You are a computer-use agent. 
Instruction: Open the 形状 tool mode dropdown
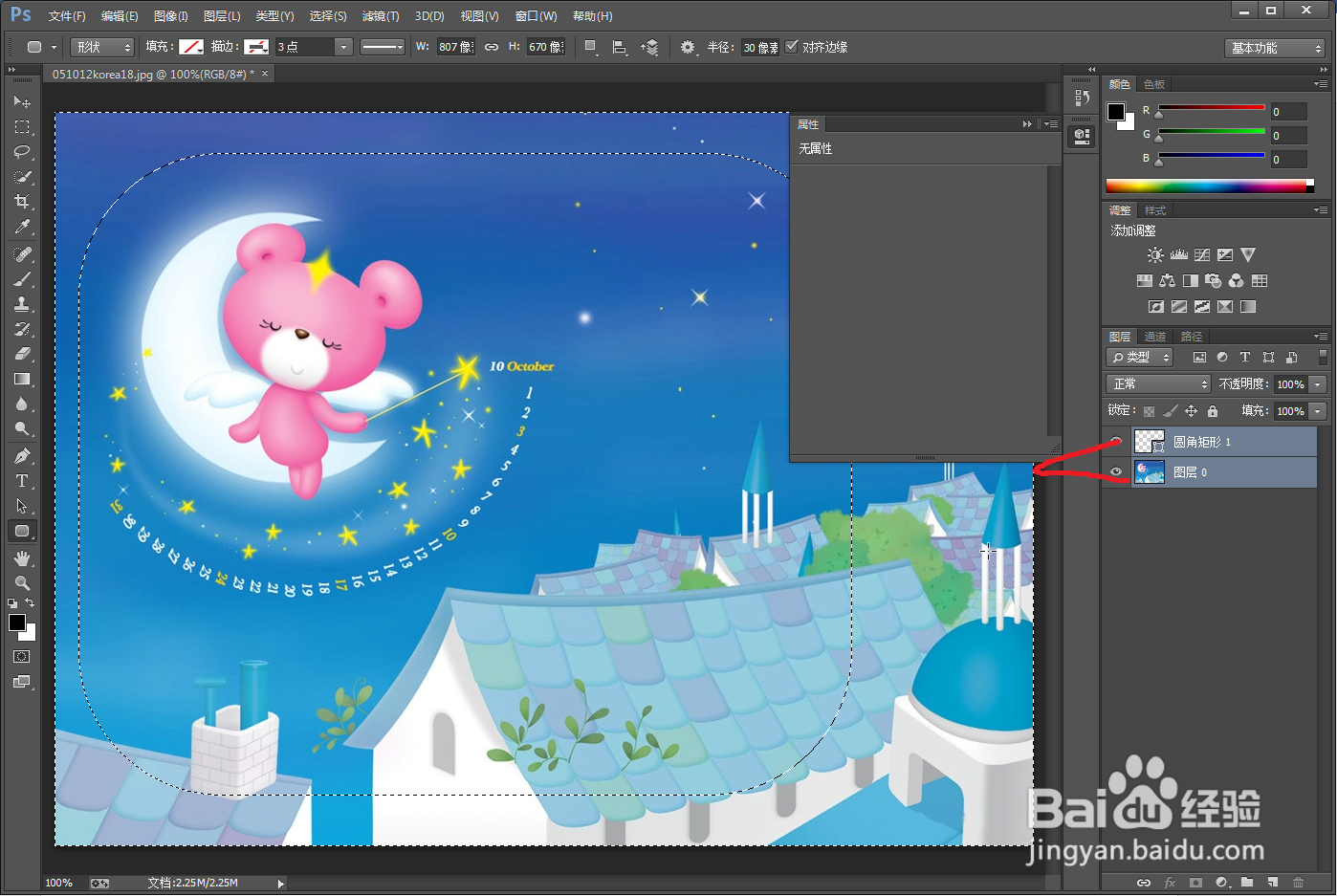[x=101, y=47]
